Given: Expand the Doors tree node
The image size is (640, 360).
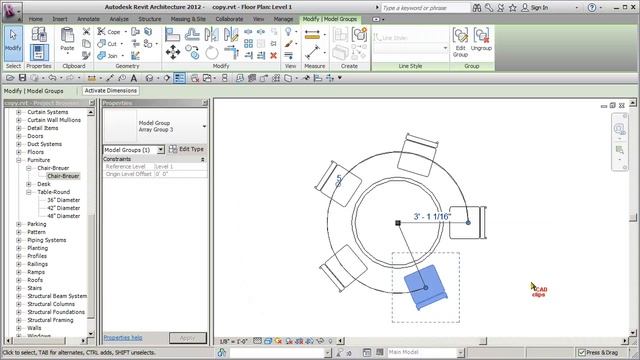Looking at the screenshot, I should (x=18, y=136).
